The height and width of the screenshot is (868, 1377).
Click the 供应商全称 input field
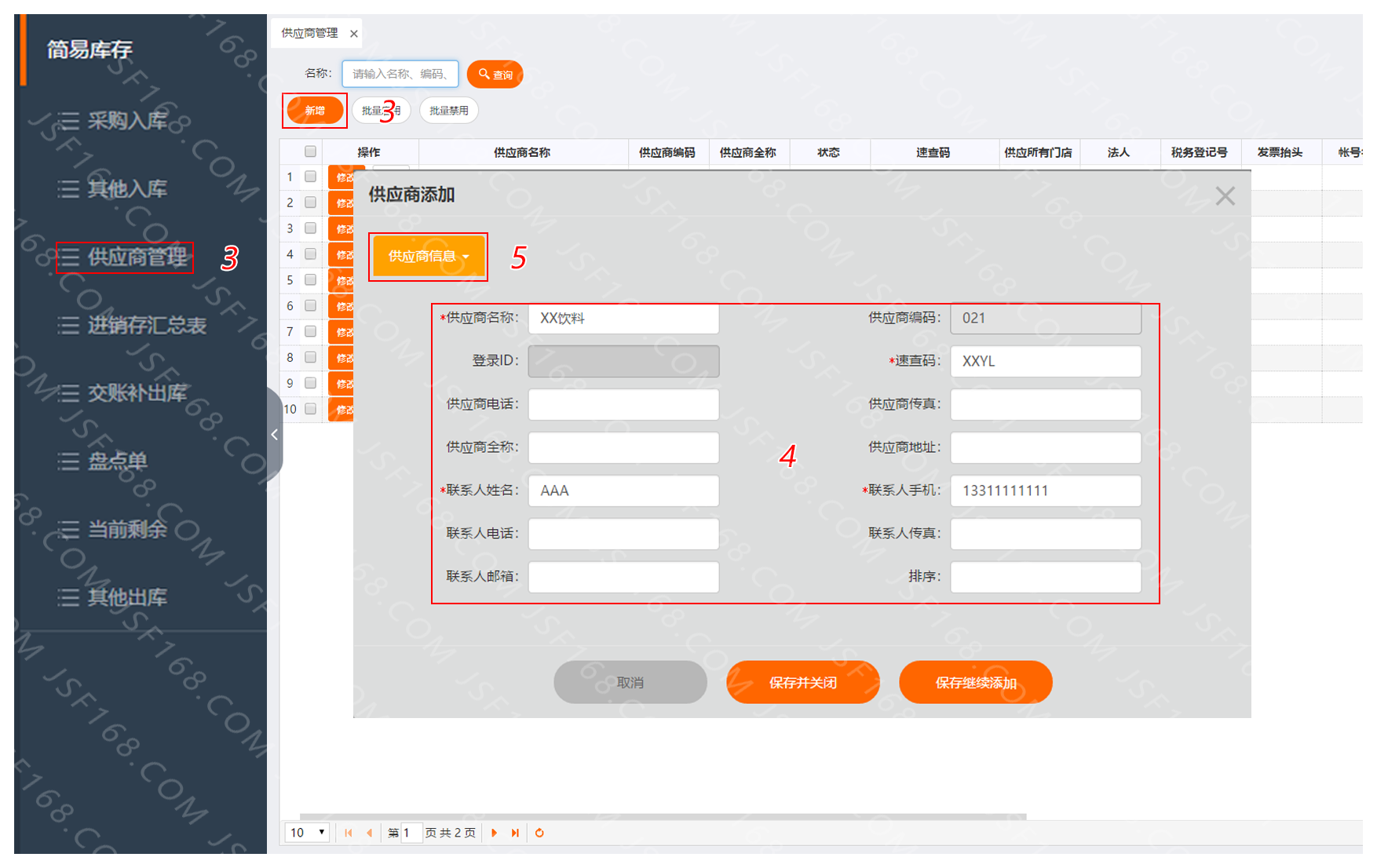(623, 447)
